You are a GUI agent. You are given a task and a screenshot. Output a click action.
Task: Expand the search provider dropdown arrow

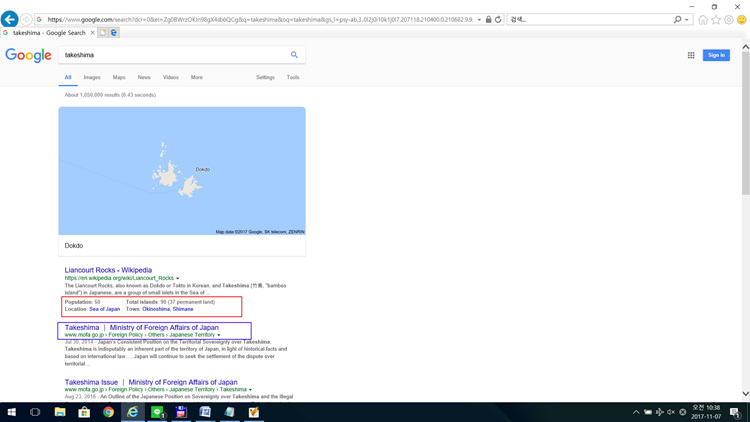point(686,20)
